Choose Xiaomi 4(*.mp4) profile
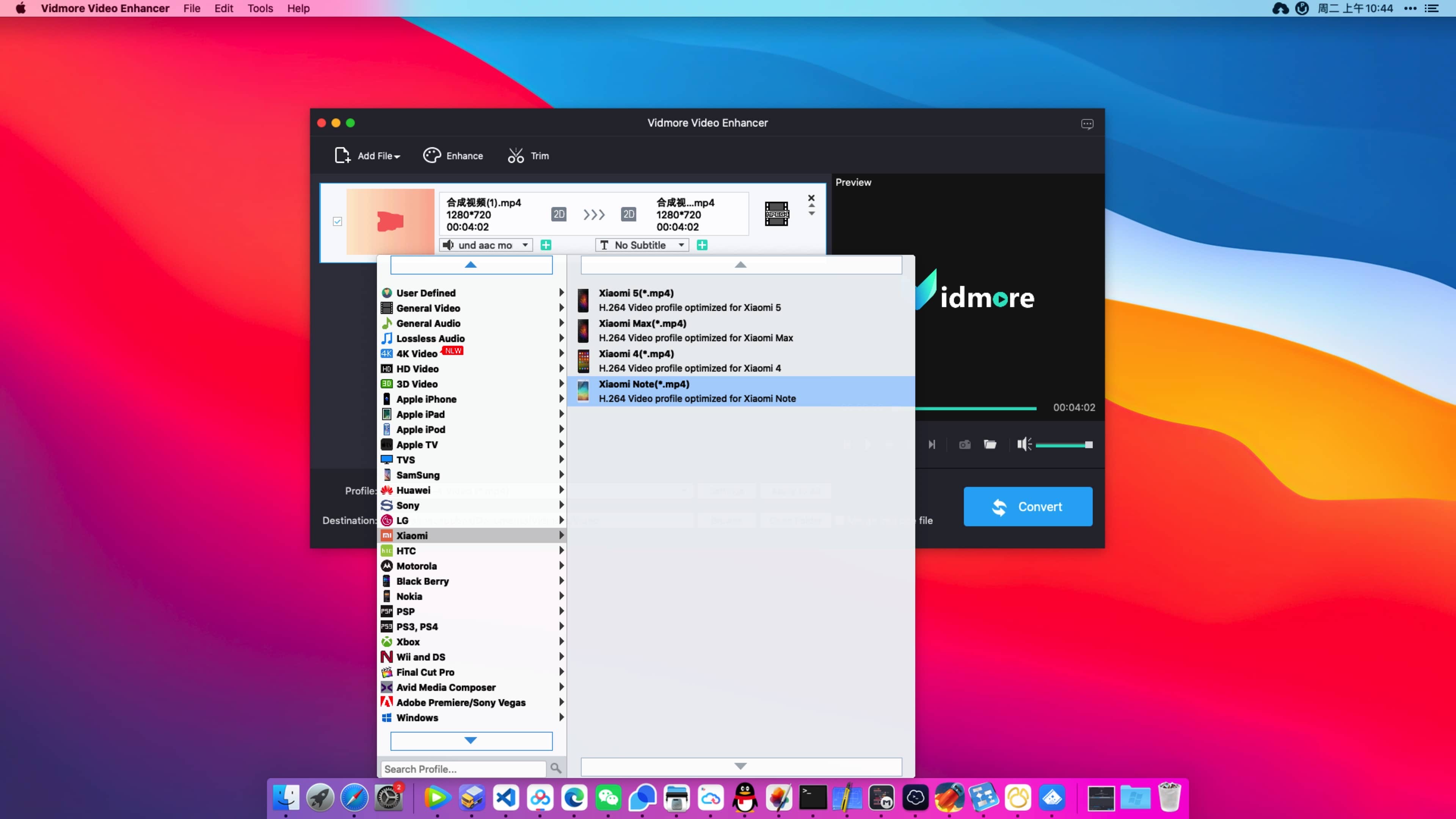Viewport: 1456px width, 819px height. coord(741,361)
